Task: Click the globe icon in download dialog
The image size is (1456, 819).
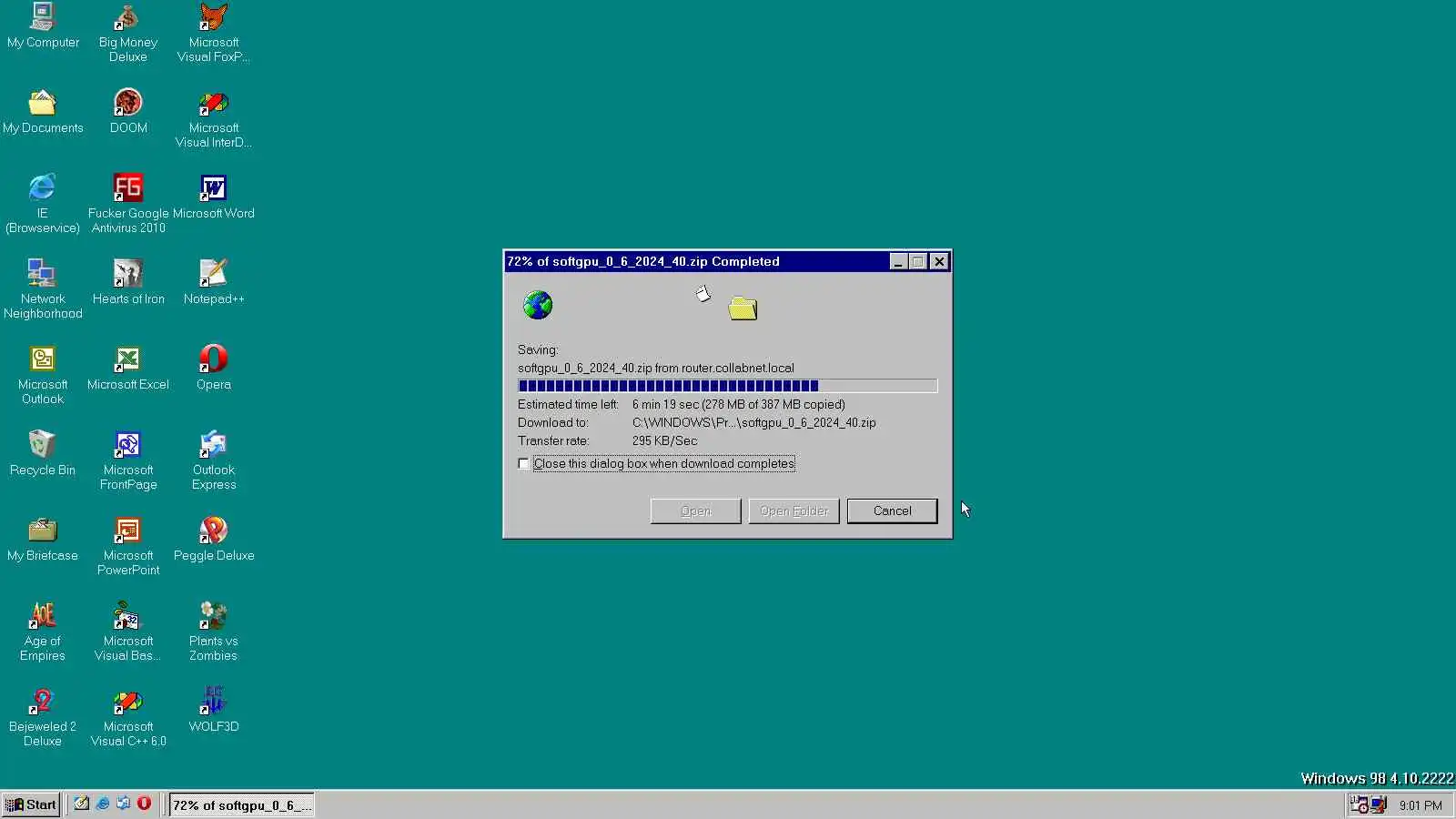Action: tap(538, 305)
